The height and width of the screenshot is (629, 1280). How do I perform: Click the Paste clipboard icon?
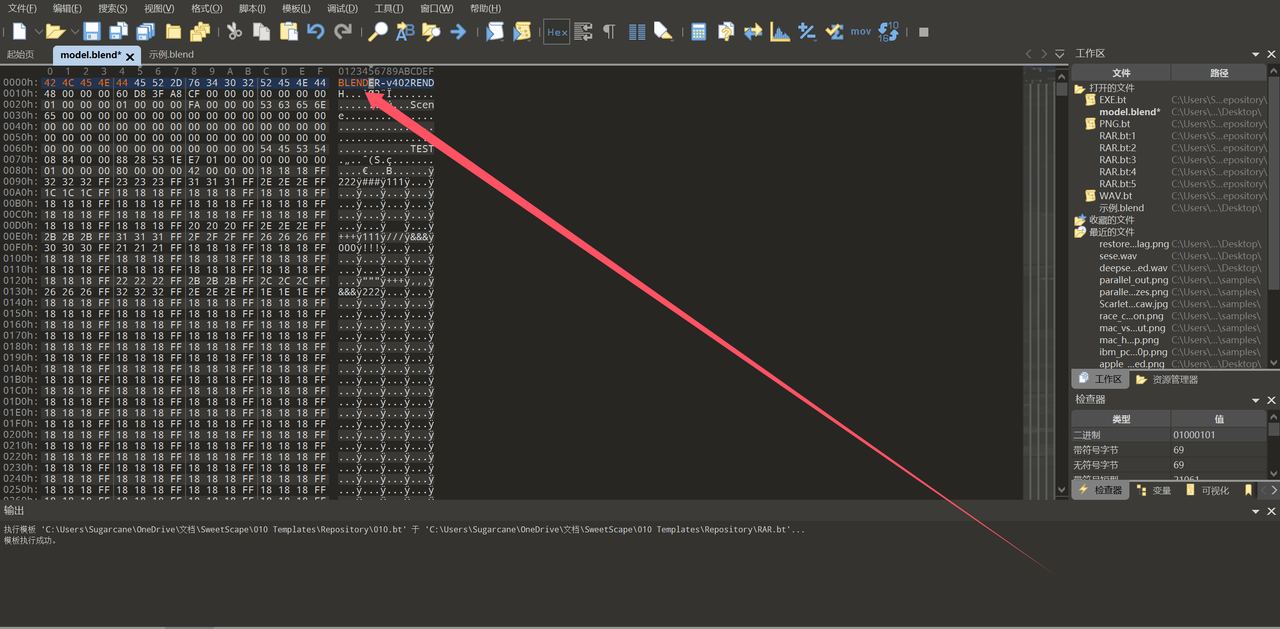[x=288, y=32]
